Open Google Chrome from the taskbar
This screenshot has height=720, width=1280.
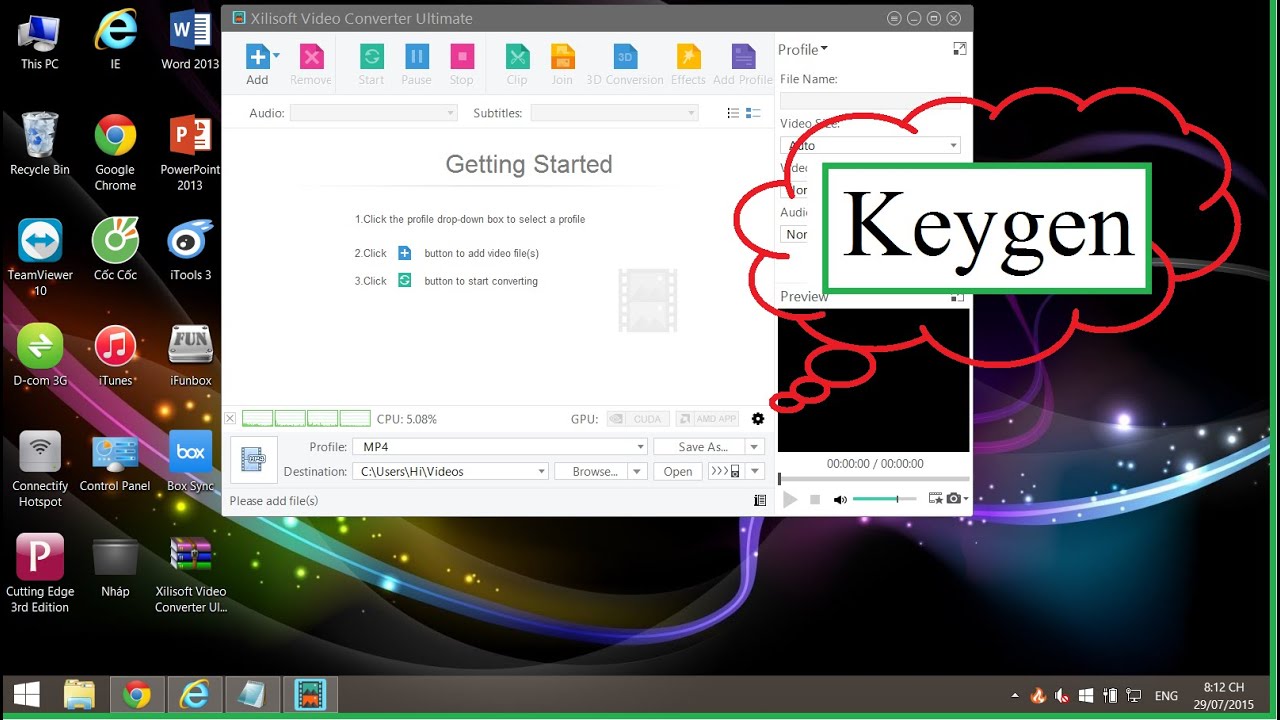[x=136, y=694]
